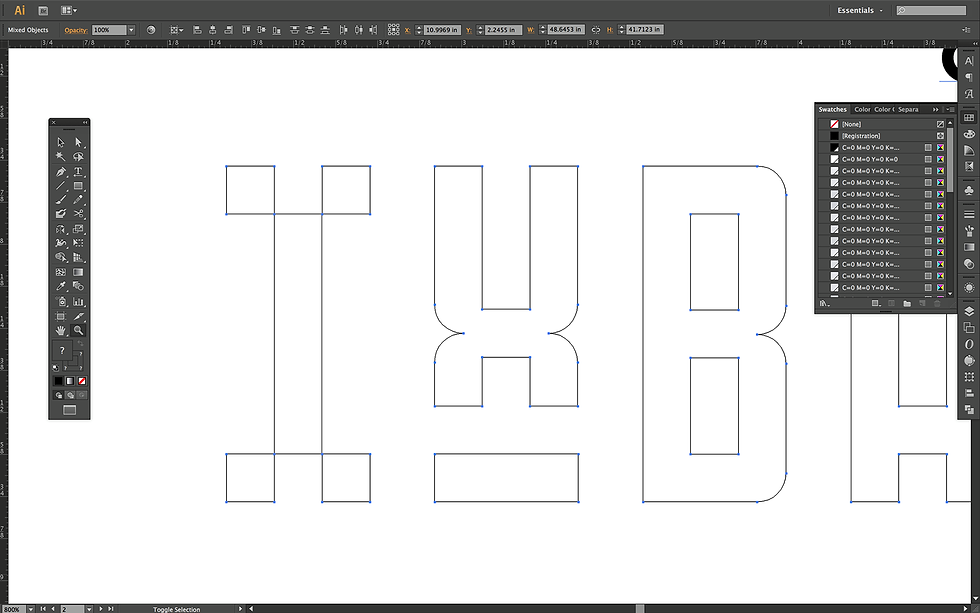Click the X position field

441,30
